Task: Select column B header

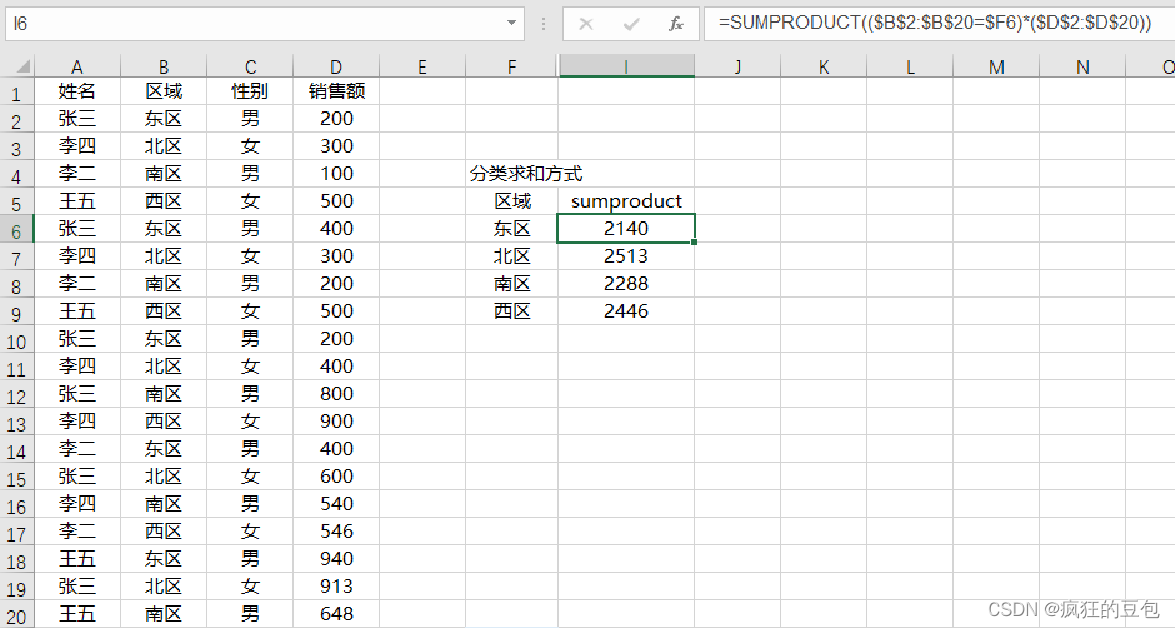Action: point(163,67)
